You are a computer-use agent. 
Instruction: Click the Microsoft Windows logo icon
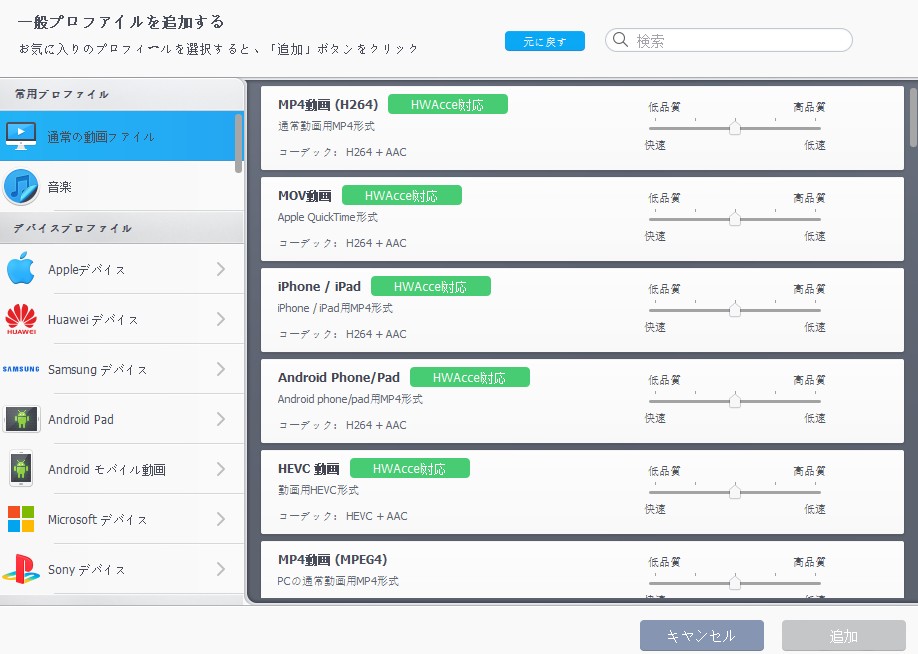click(x=21, y=519)
